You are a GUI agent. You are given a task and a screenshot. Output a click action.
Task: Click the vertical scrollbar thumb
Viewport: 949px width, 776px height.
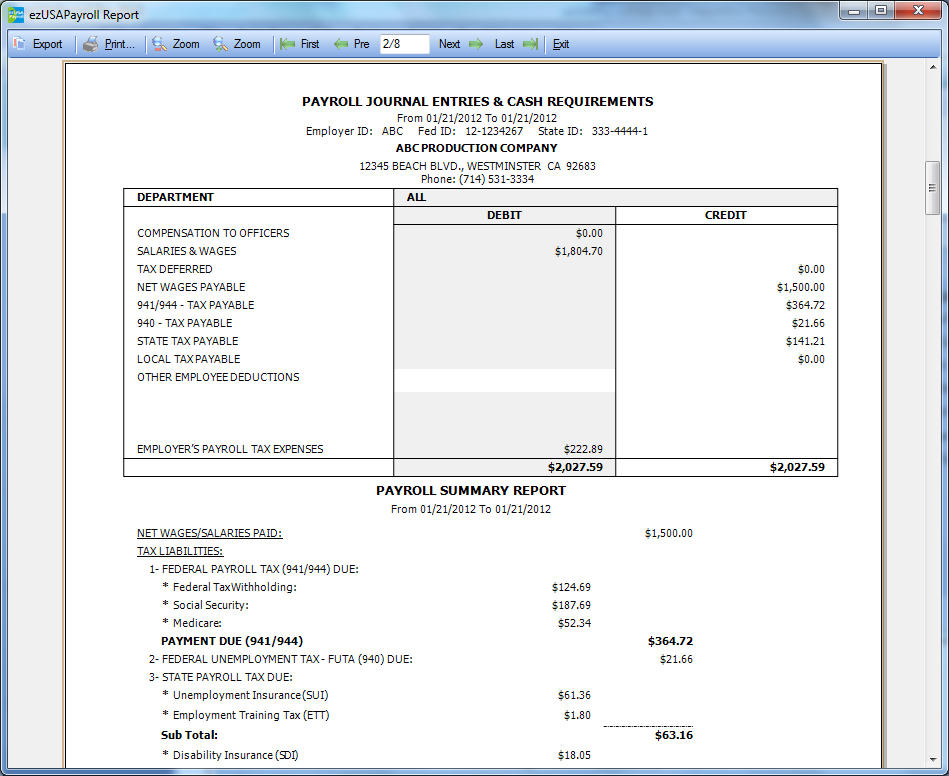pos(932,187)
